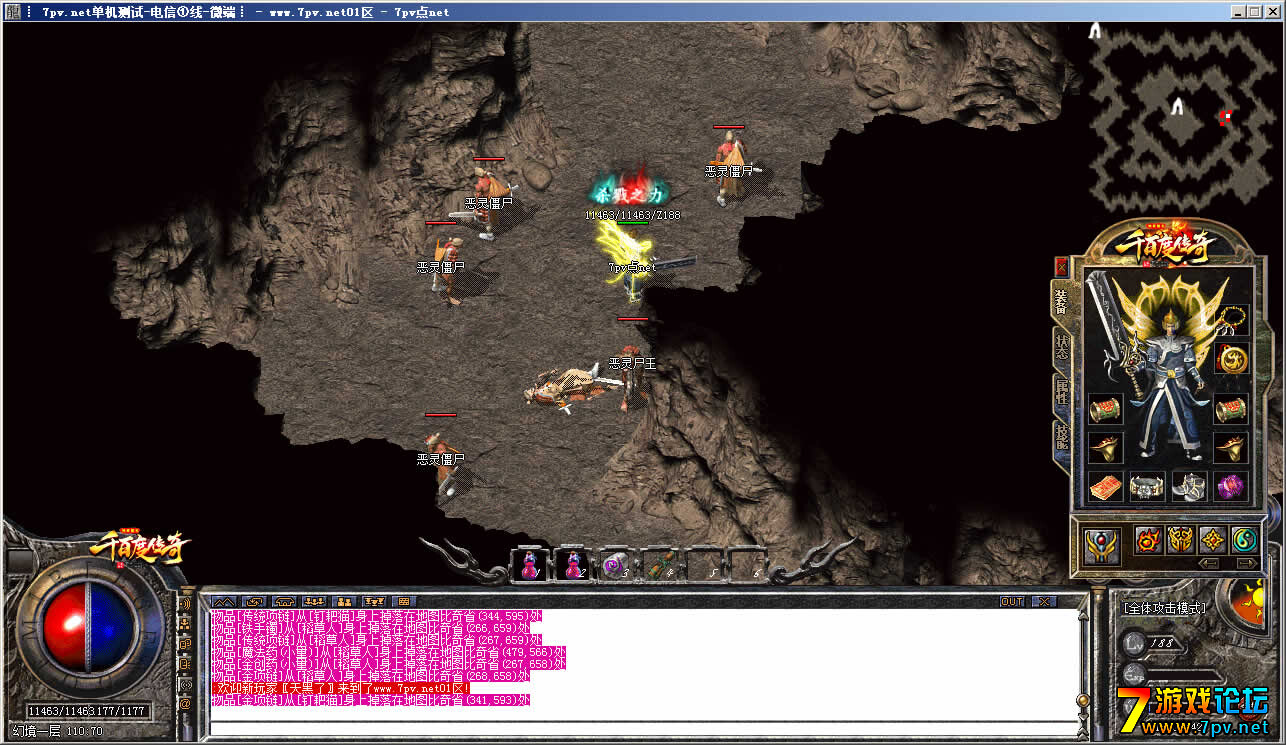Image resolution: width=1286 pixels, height=745 pixels.
Task: Open the 属性 tab
Action: tap(1061, 391)
